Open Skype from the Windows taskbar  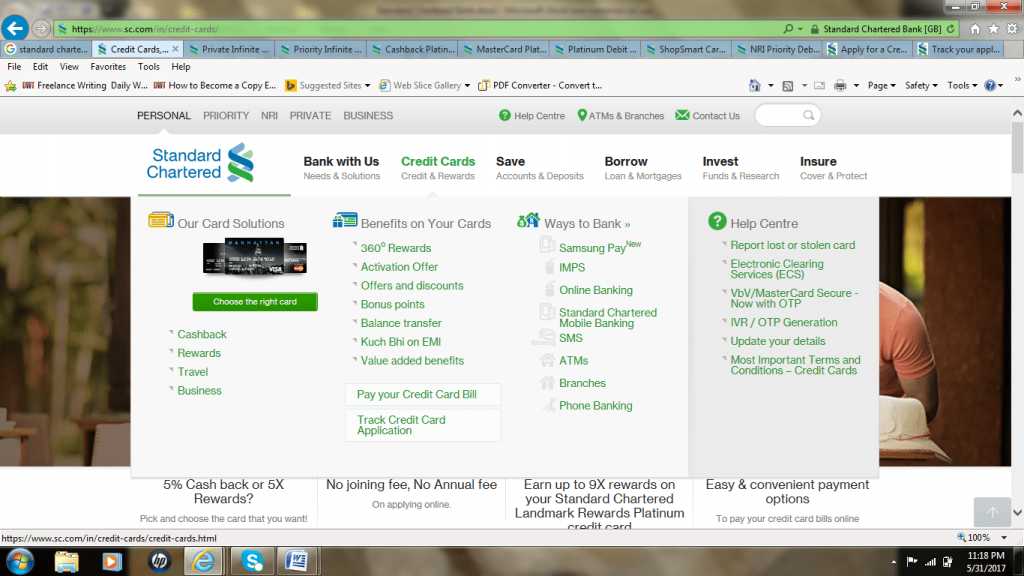coord(253,559)
